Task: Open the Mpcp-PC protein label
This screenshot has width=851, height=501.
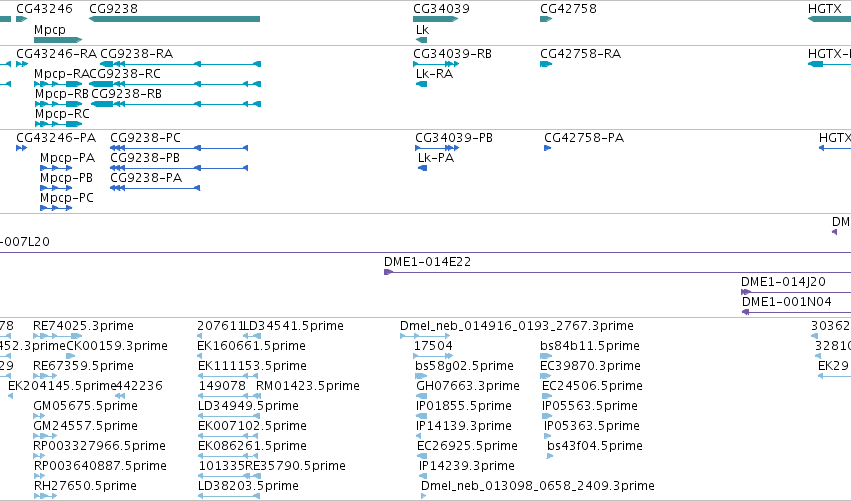Action: coord(67,198)
